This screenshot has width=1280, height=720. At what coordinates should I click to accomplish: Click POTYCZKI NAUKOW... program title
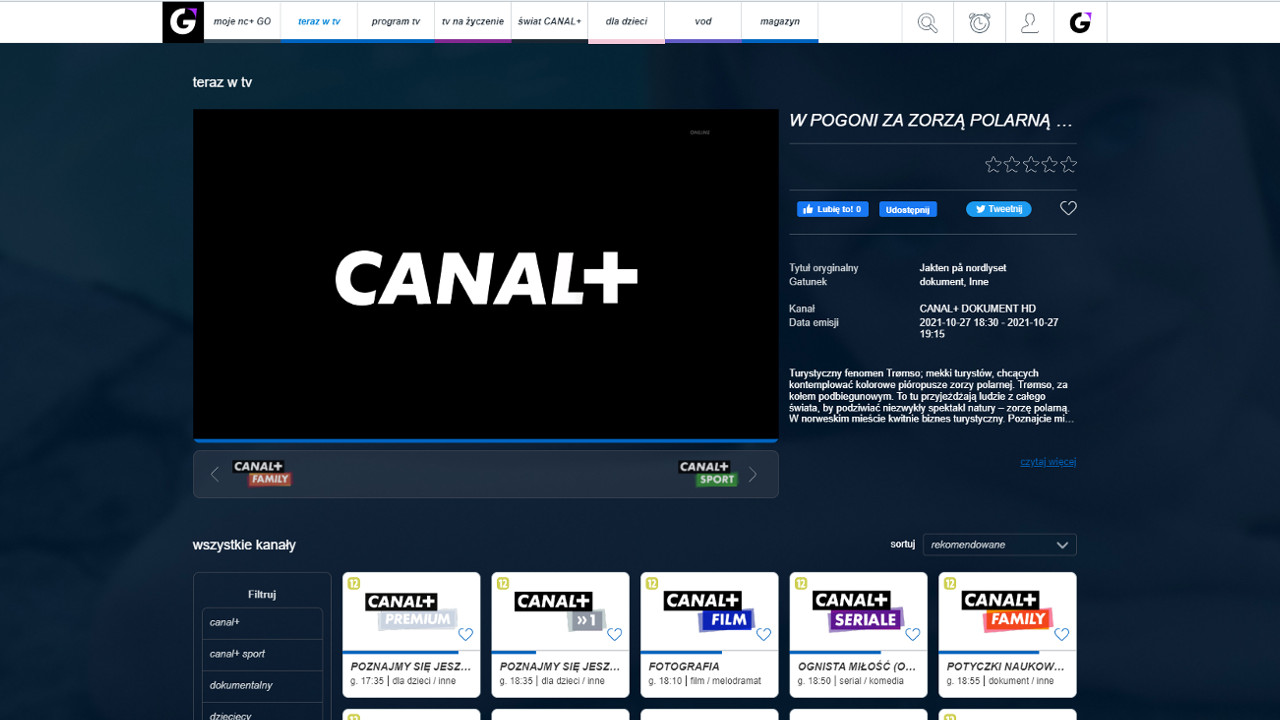point(1006,666)
